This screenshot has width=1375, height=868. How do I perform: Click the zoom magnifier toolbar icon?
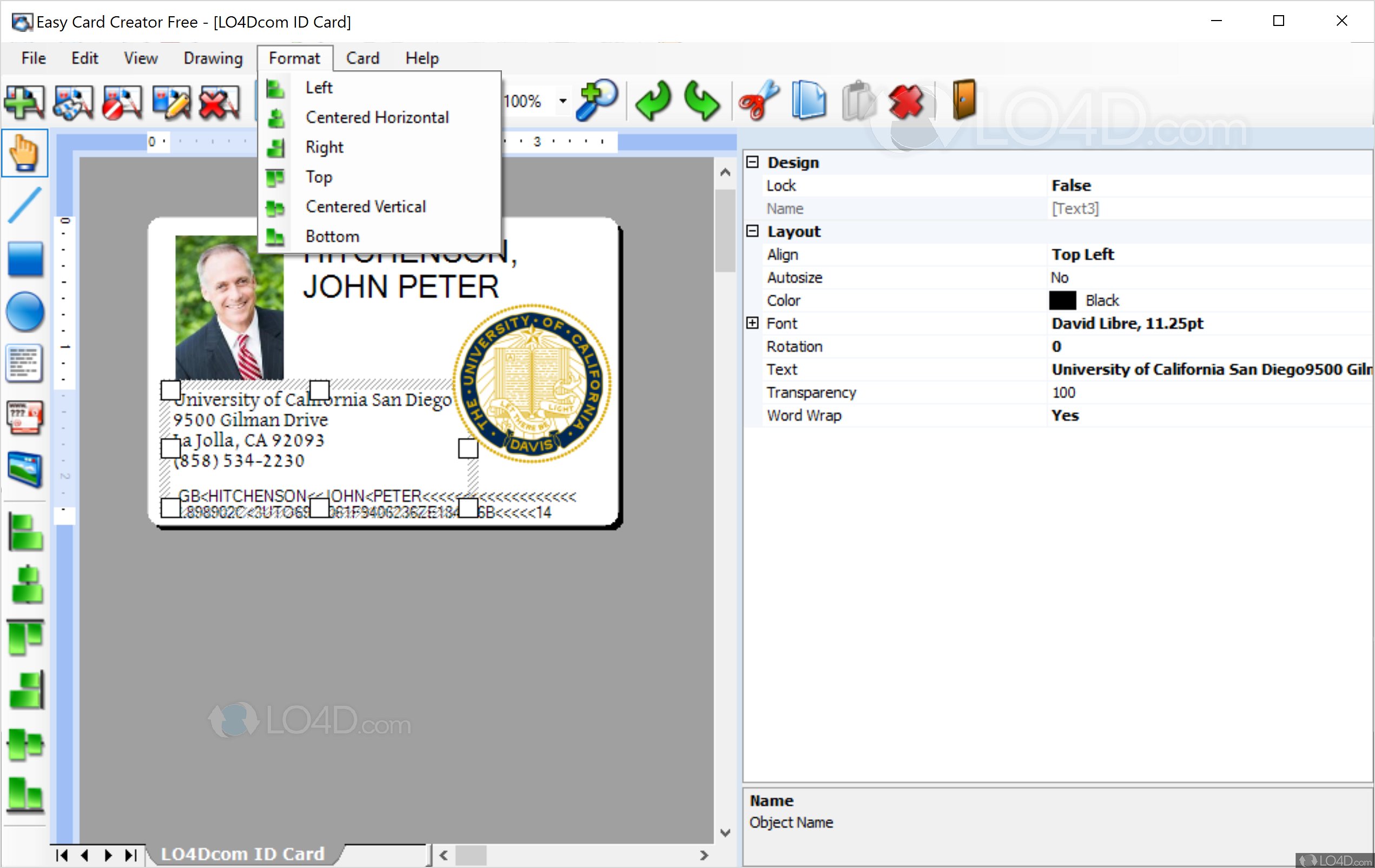coord(597,101)
